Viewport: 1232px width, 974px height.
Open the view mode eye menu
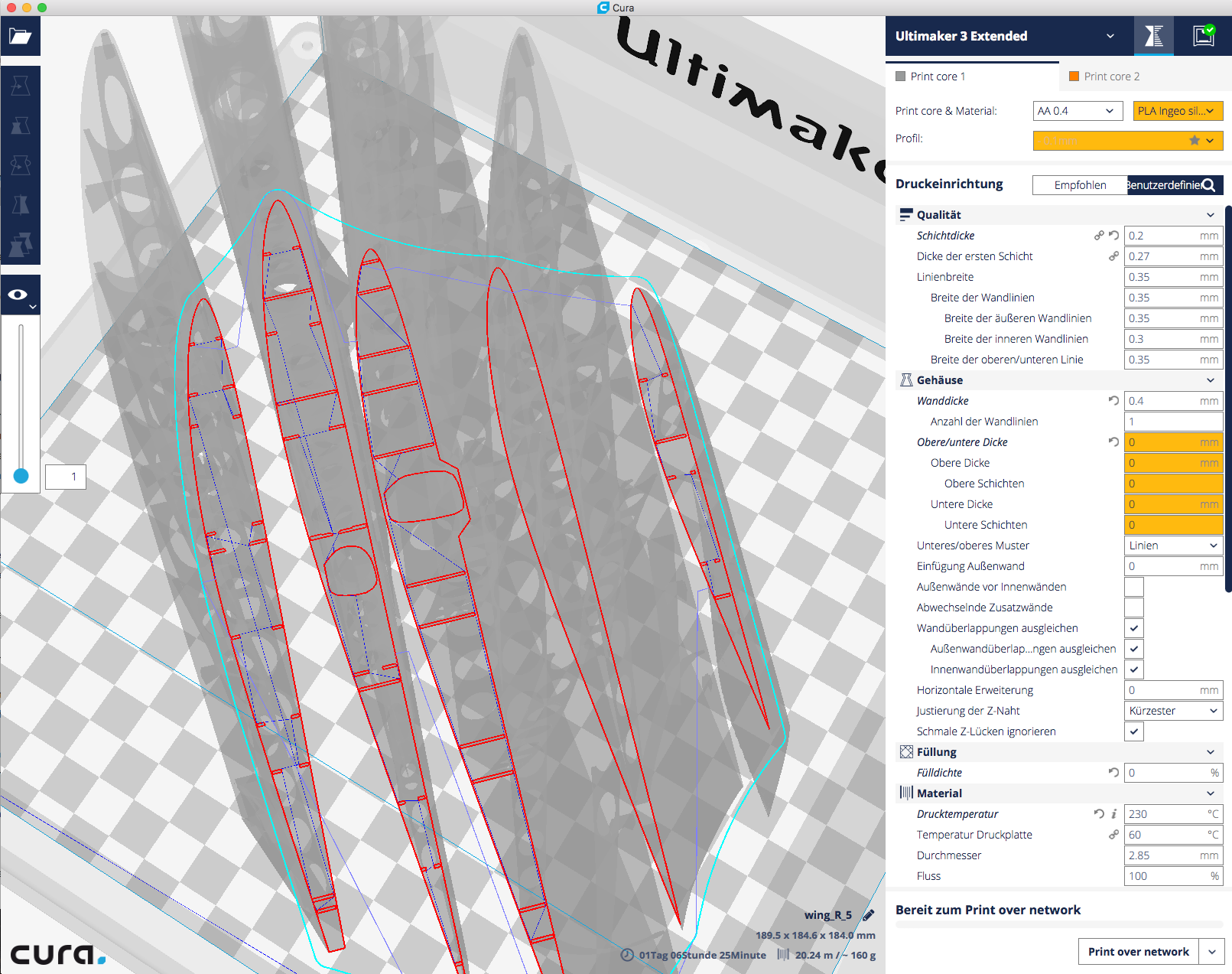point(21,295)
